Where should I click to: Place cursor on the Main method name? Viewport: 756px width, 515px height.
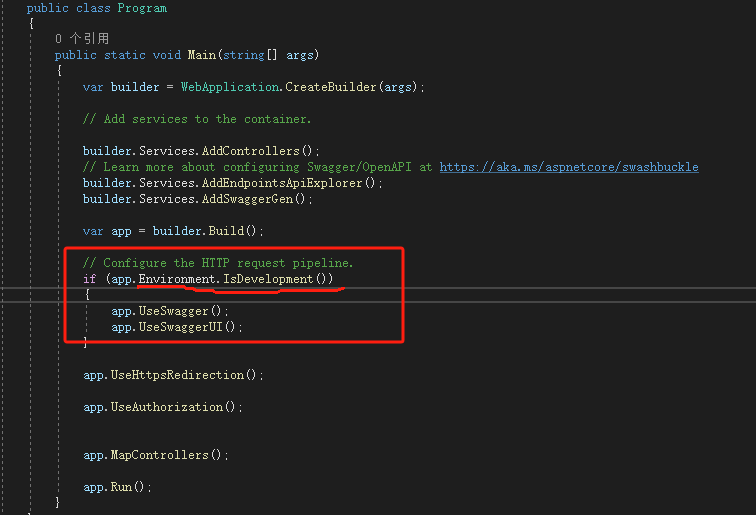(203, 55)
